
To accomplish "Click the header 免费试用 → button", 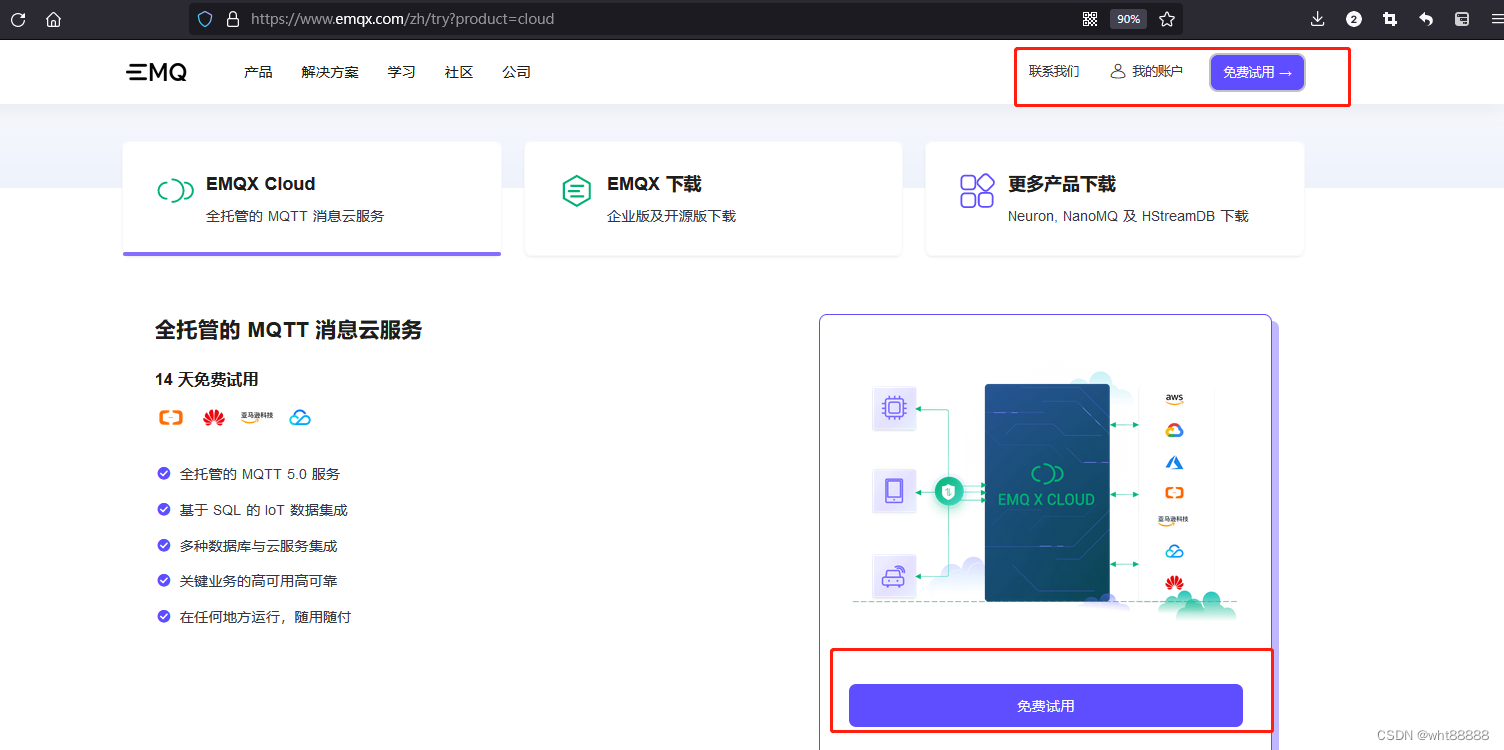I will pos(1257,72).
